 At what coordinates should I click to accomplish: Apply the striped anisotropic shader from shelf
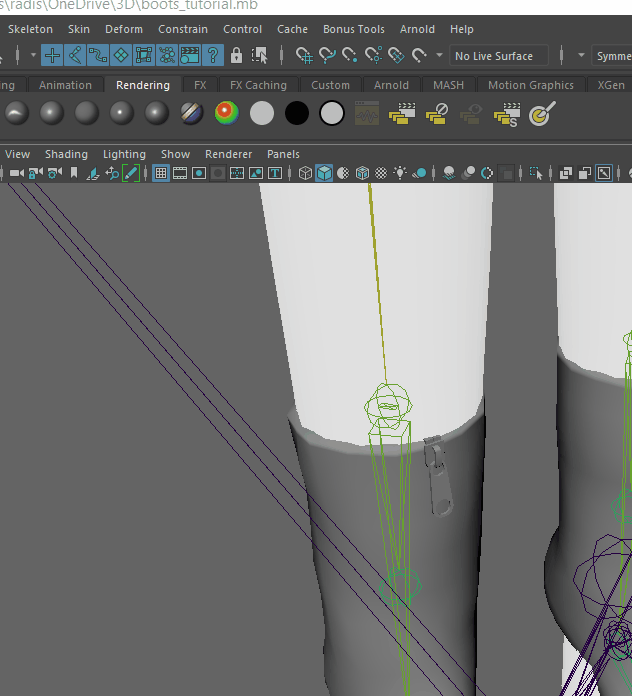click(192, 114)
